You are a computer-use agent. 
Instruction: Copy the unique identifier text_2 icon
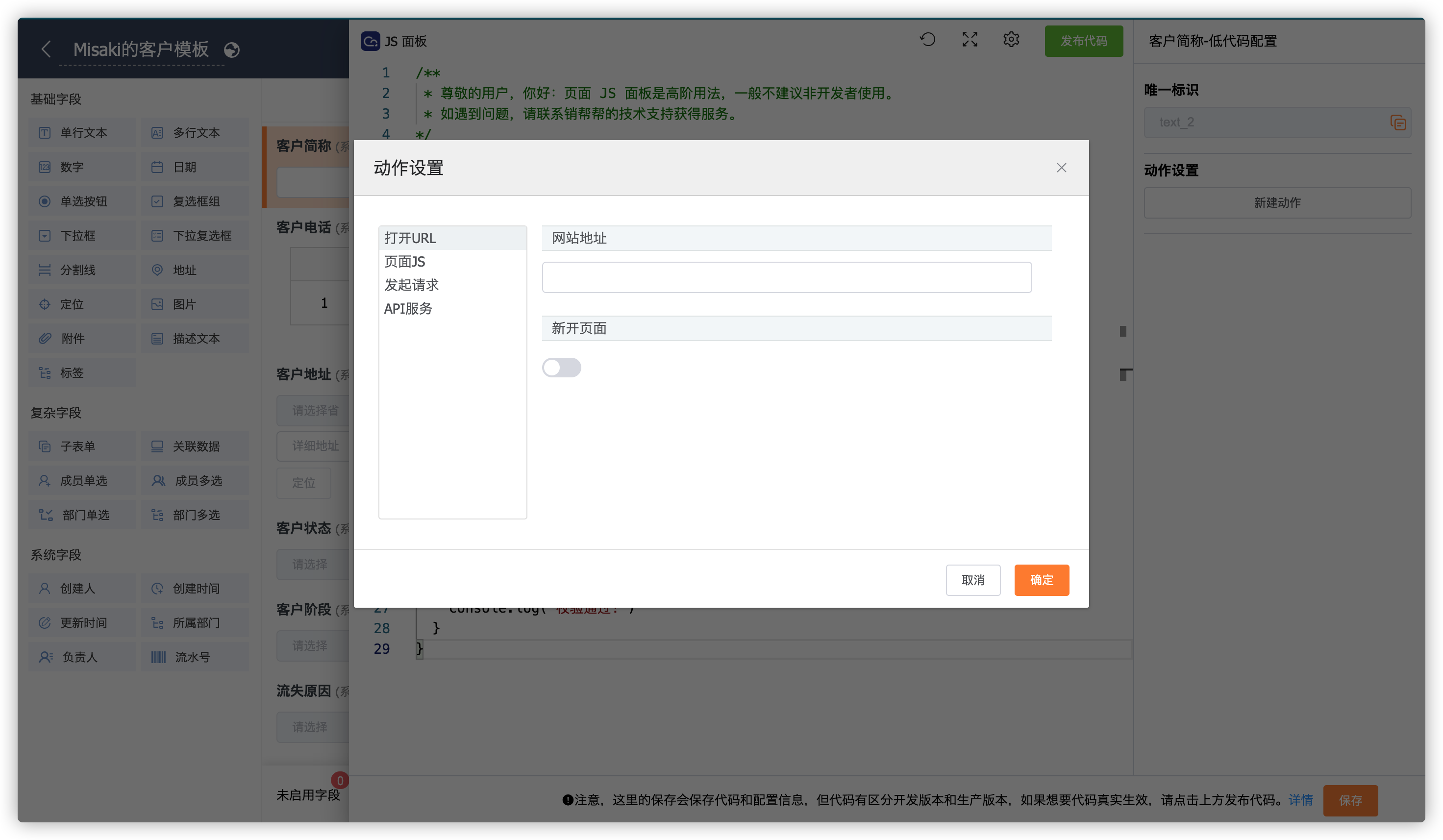coord(1398,123)
